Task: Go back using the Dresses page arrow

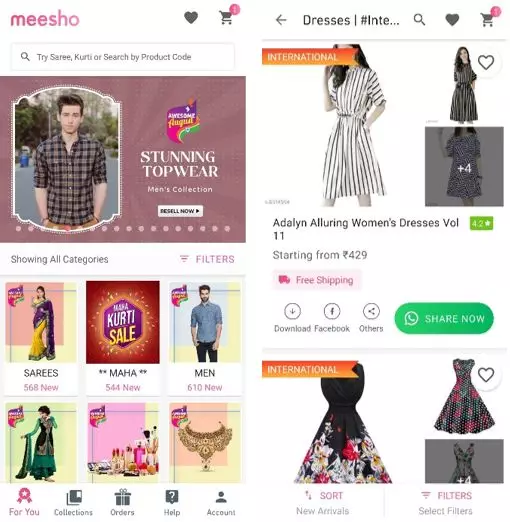Action: click(x=281, y=20)
